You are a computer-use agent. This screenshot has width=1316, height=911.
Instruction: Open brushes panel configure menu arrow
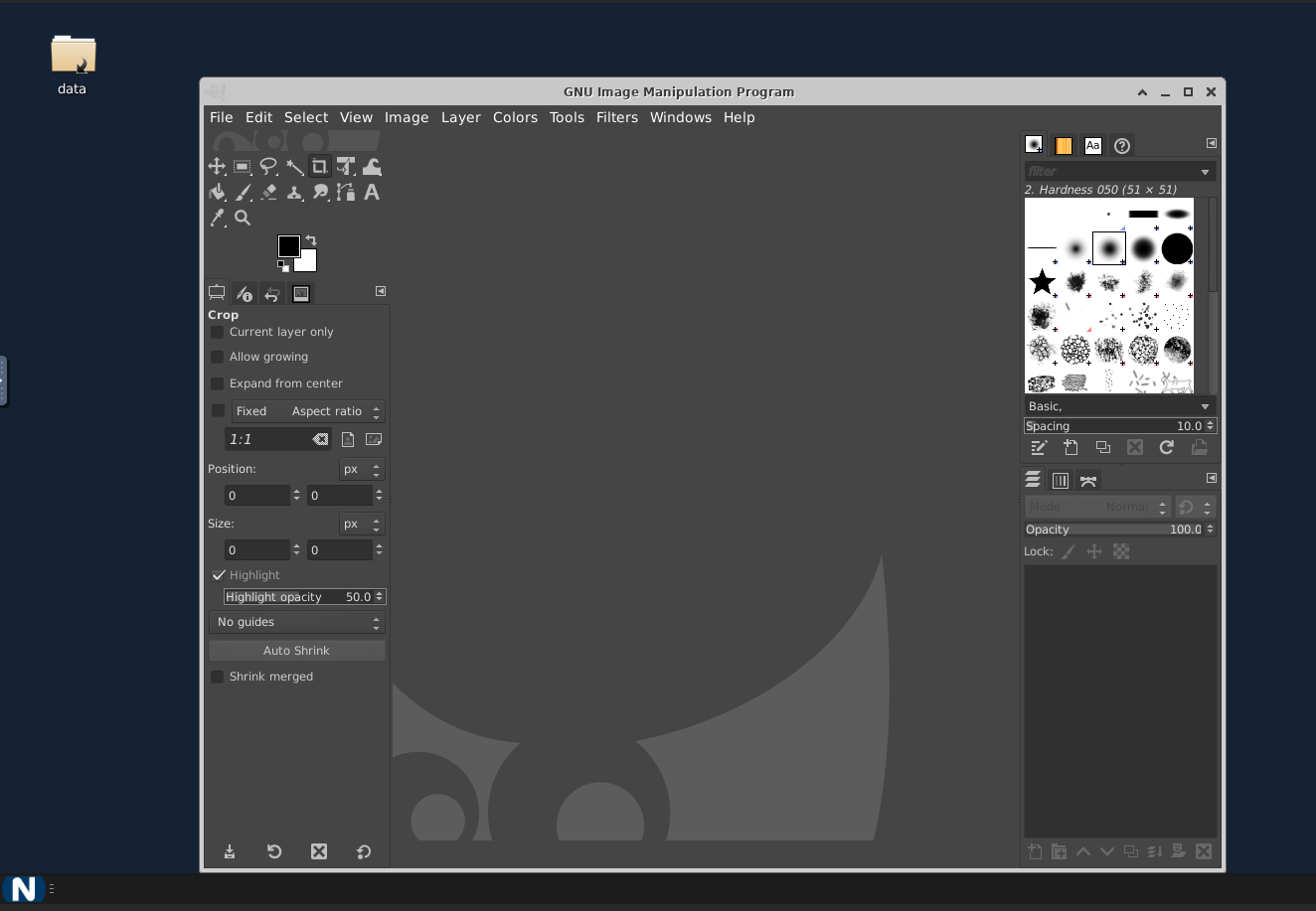pyautogui.click(x=1211, y=143)
